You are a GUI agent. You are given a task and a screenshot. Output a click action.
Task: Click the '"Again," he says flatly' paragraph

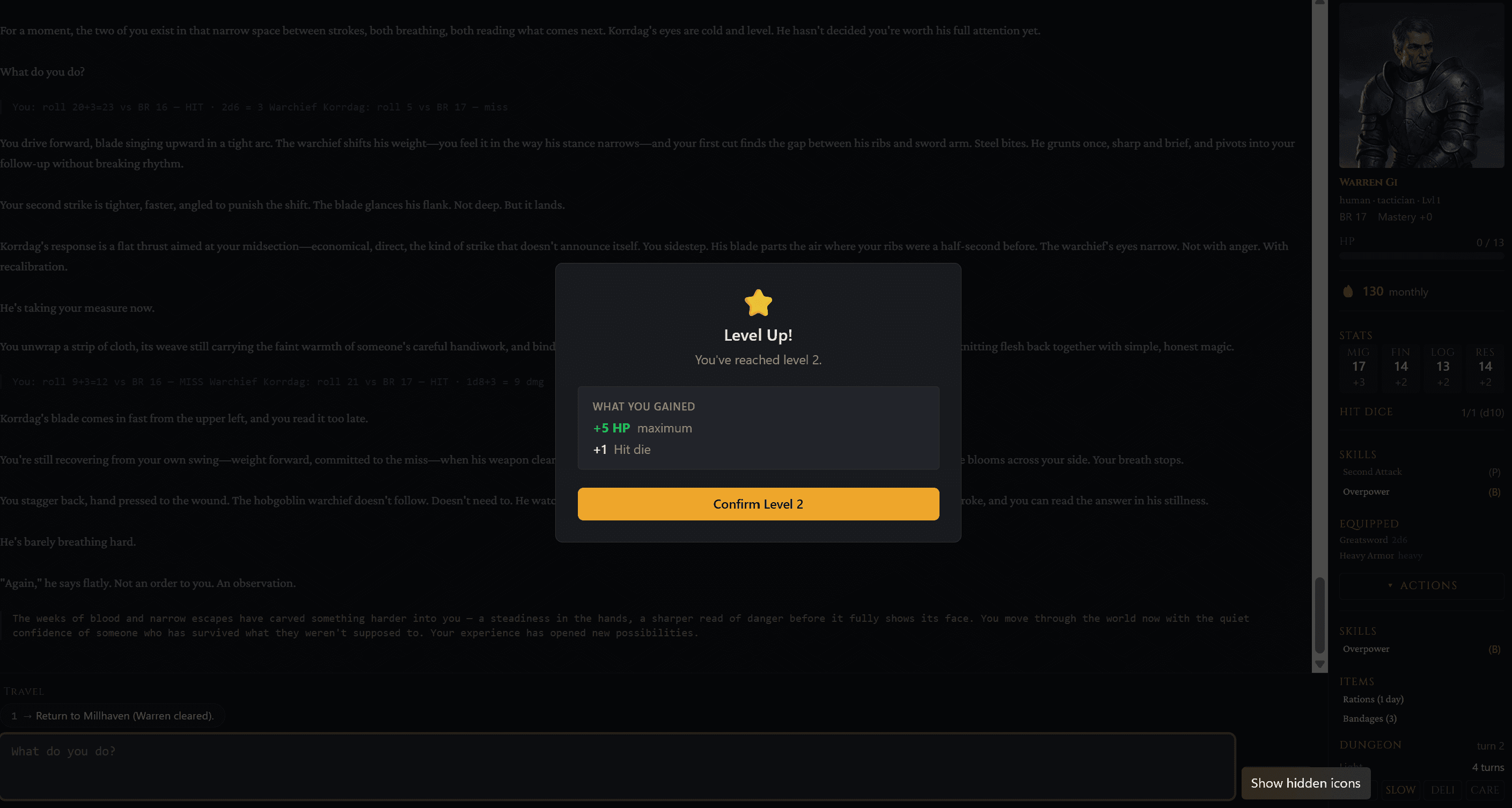tap(148, 583)
